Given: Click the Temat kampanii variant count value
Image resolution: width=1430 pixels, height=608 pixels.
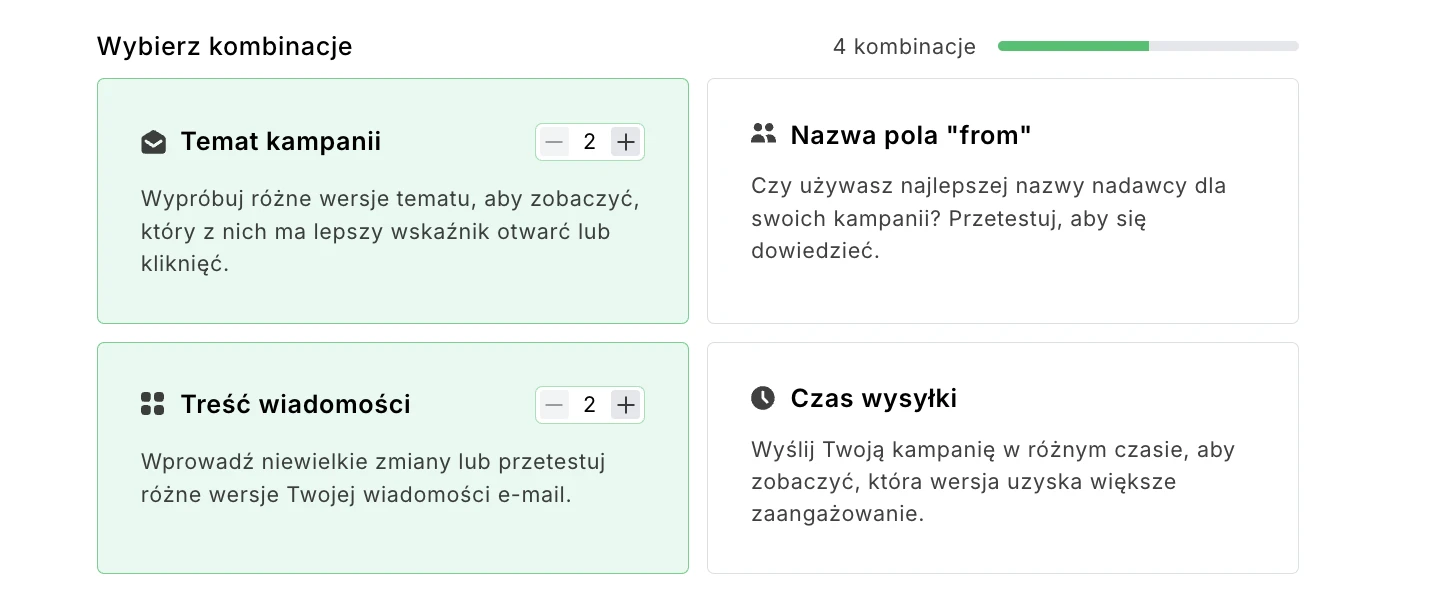Looking at the screenshot, I should click(590, 142).
